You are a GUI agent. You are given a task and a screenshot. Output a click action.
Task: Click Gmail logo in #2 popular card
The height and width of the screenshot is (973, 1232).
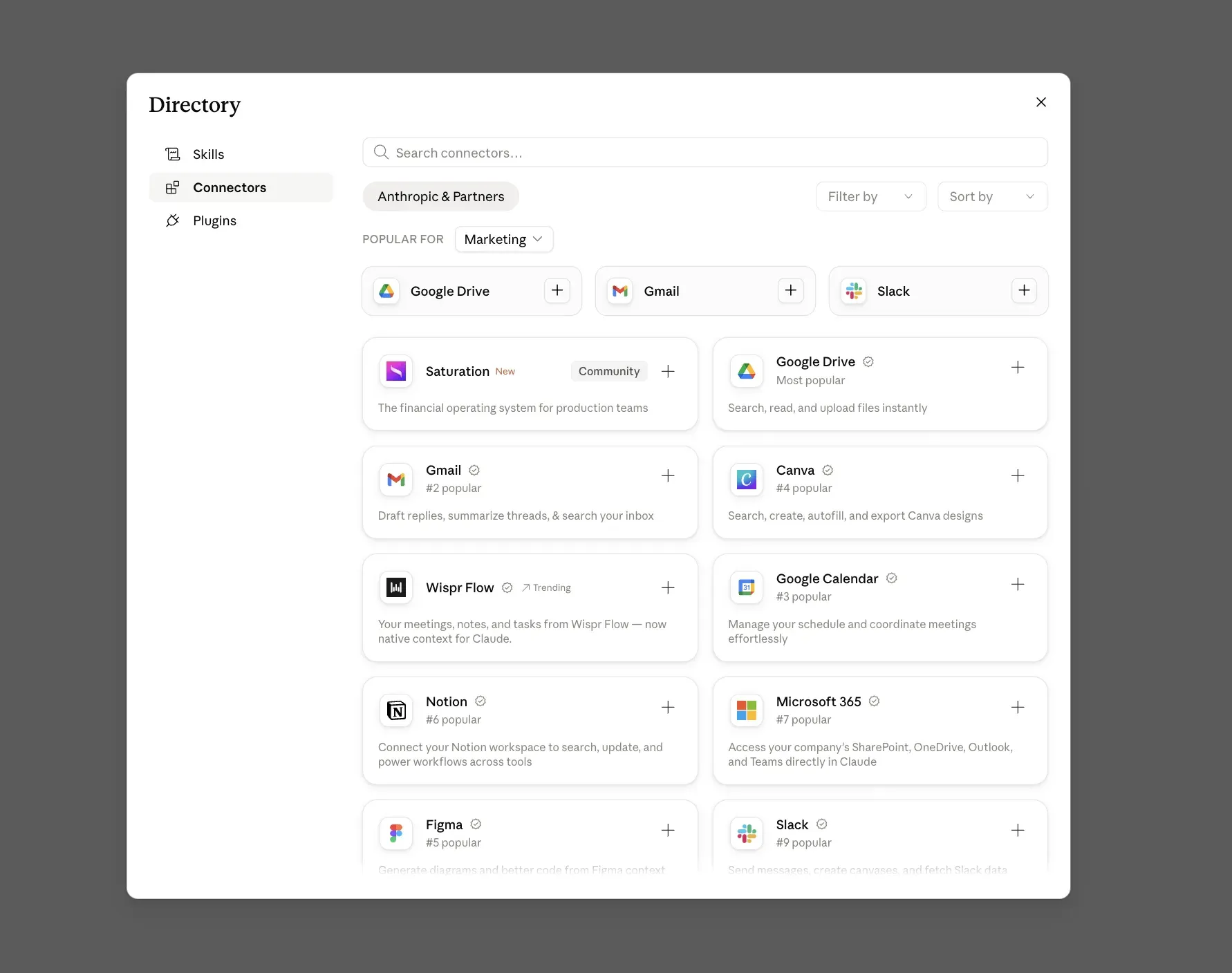pos(396,480)
